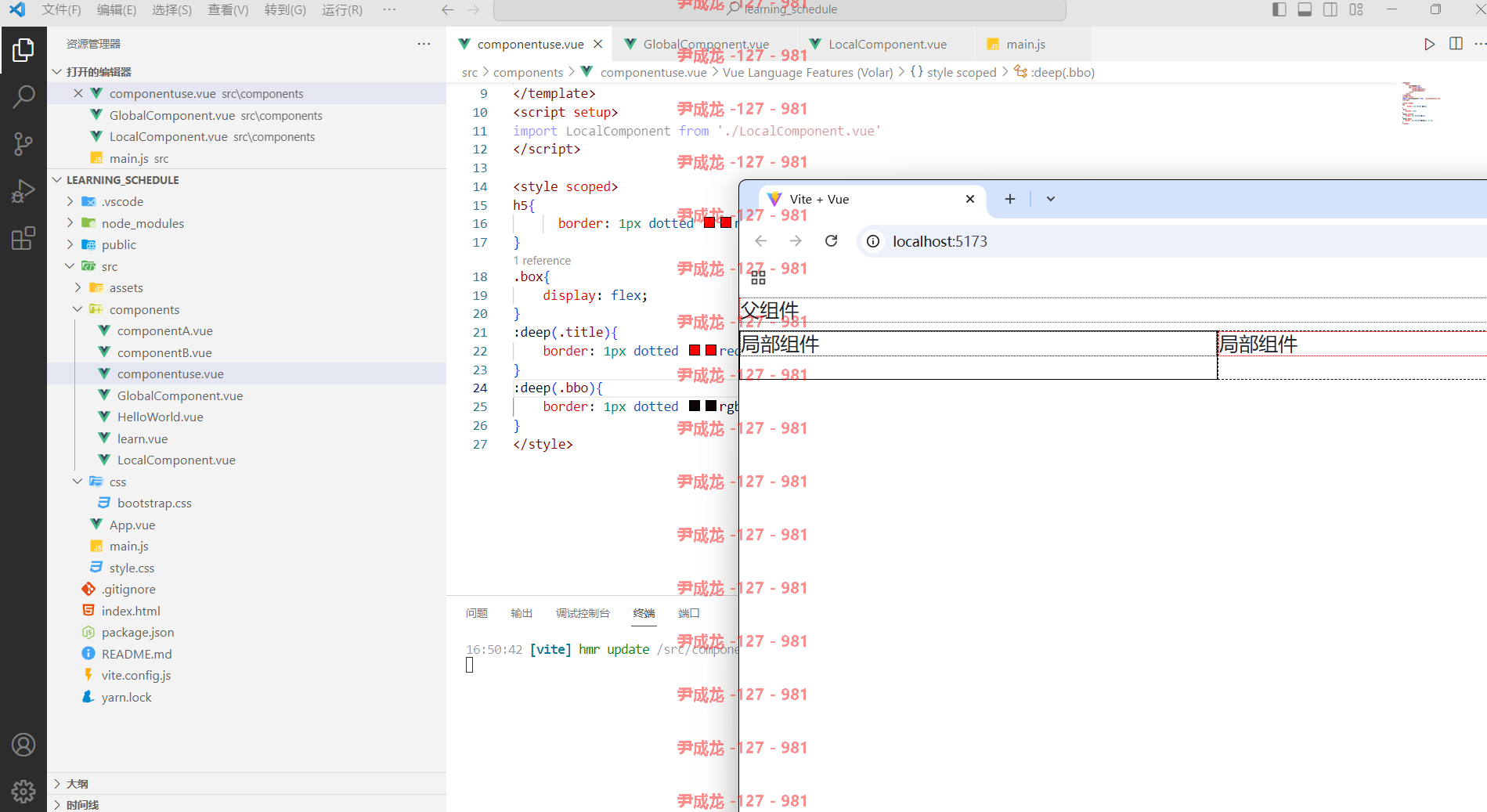Click the browser back arrow
The height and width of the screenshot is (812, 1487).
tap(761, 241)
